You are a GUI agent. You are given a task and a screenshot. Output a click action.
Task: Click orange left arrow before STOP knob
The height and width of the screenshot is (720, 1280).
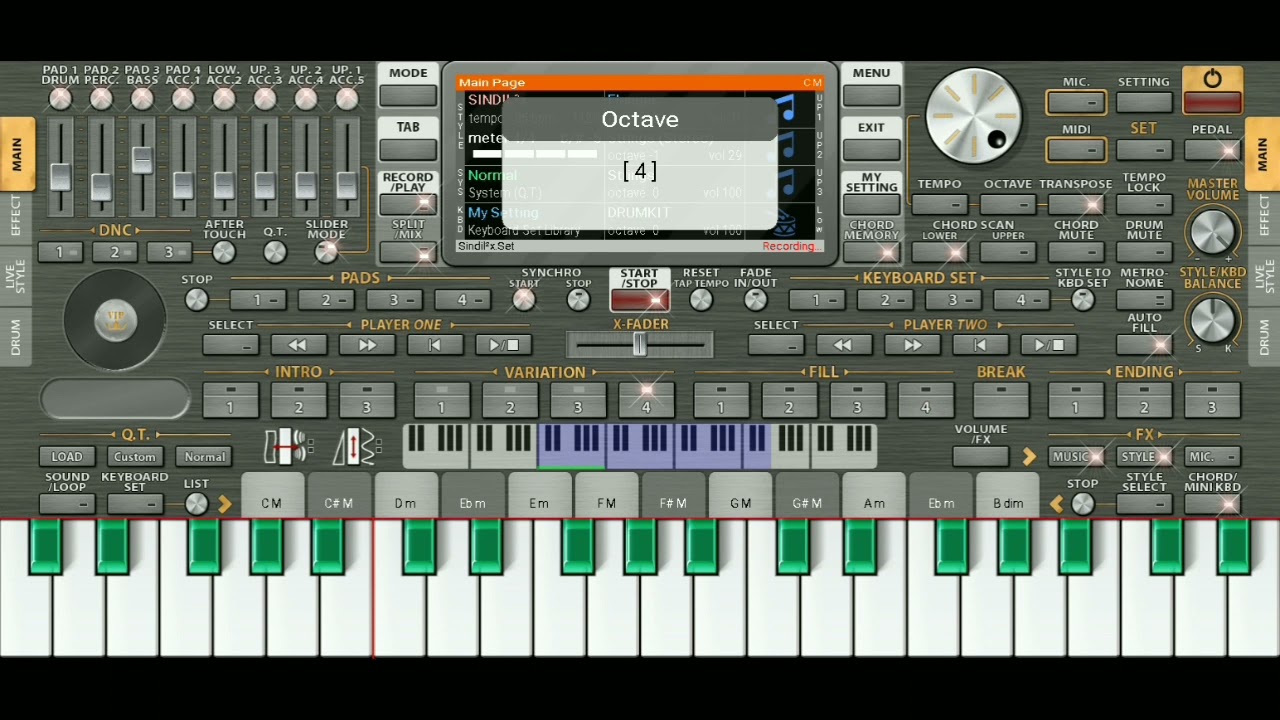[1056, 504]
